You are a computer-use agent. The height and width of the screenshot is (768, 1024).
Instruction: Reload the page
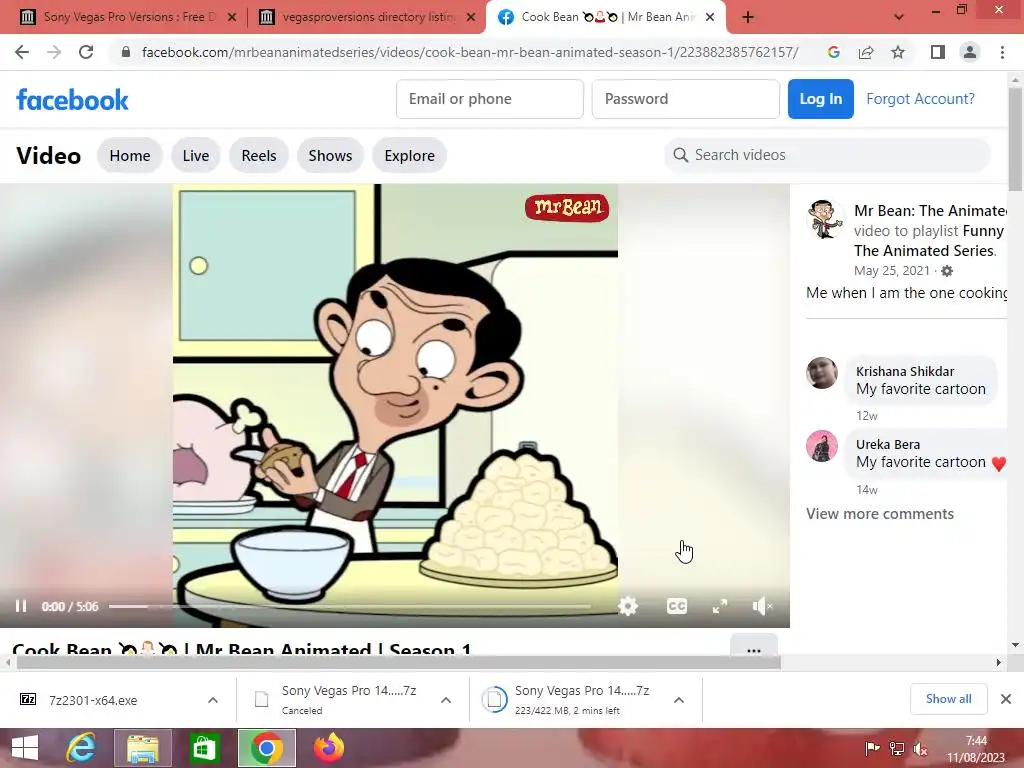click(x=86, y=52)
